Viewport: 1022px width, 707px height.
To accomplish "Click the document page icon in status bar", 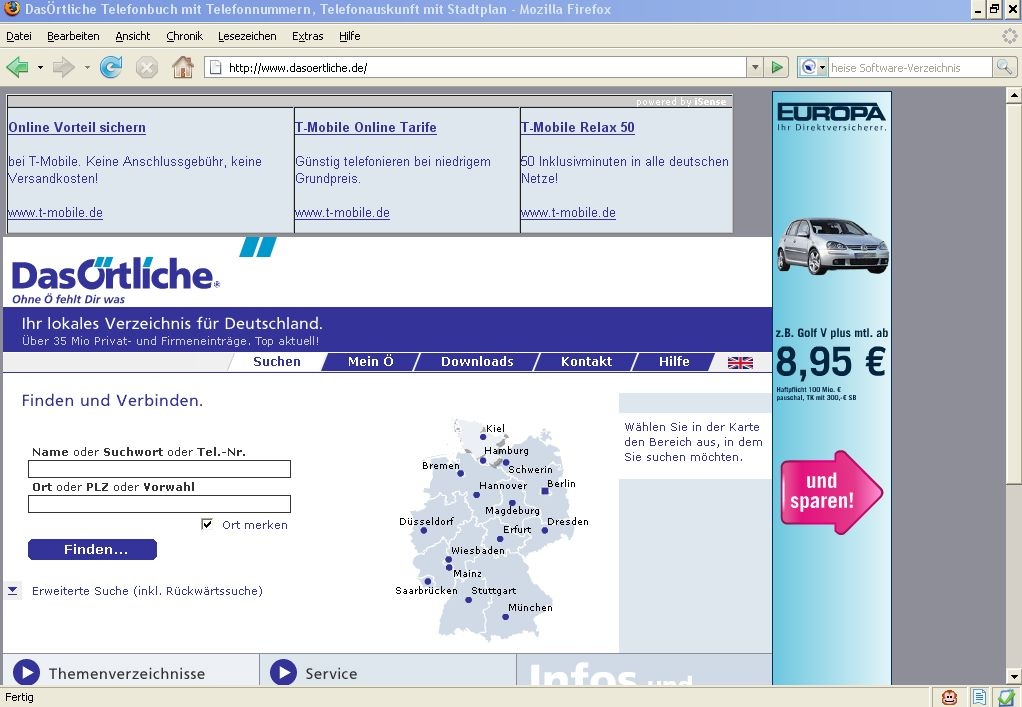I will (978, 697).
